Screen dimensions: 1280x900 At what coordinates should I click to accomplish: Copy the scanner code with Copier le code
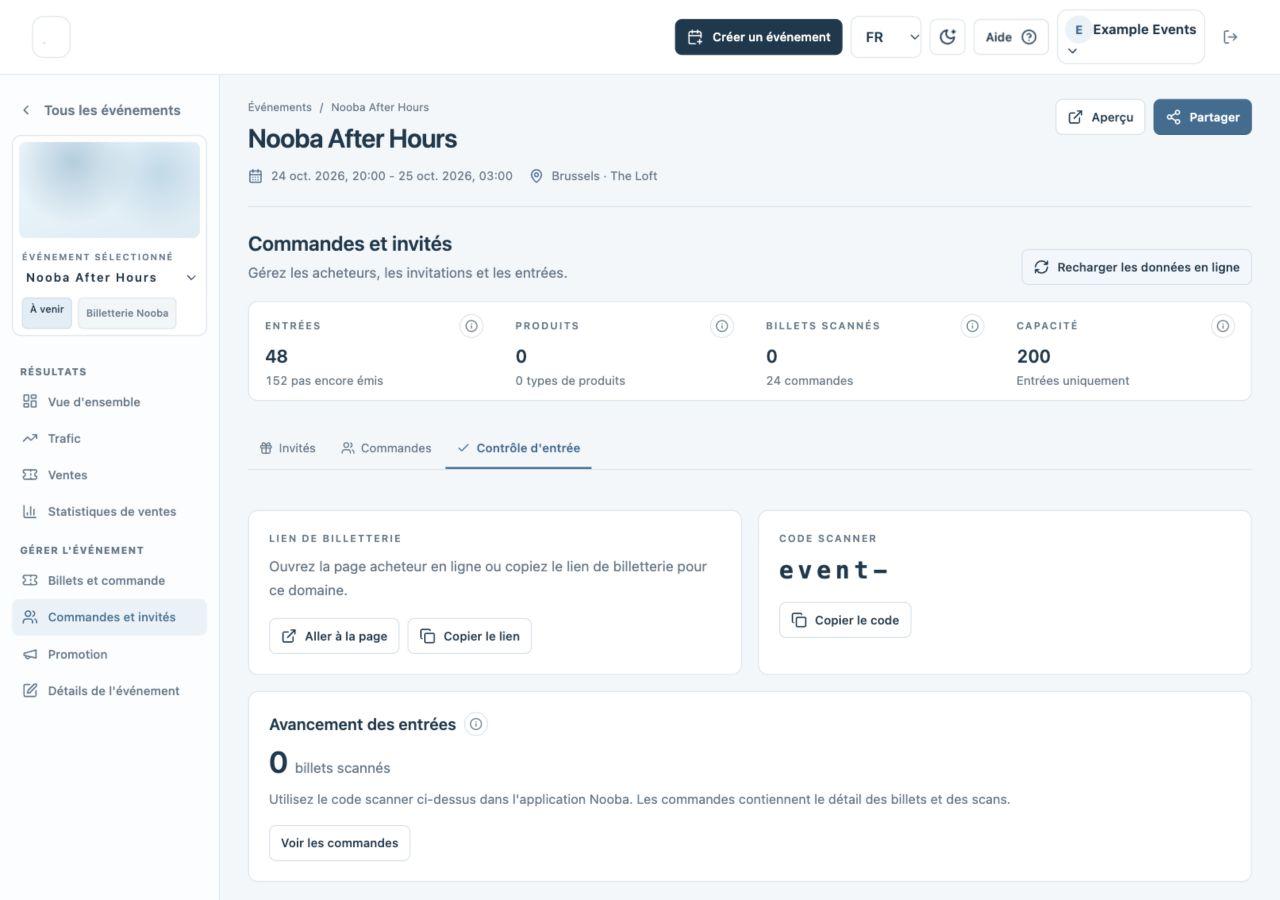pyautogui.click(x=845, y=620)
